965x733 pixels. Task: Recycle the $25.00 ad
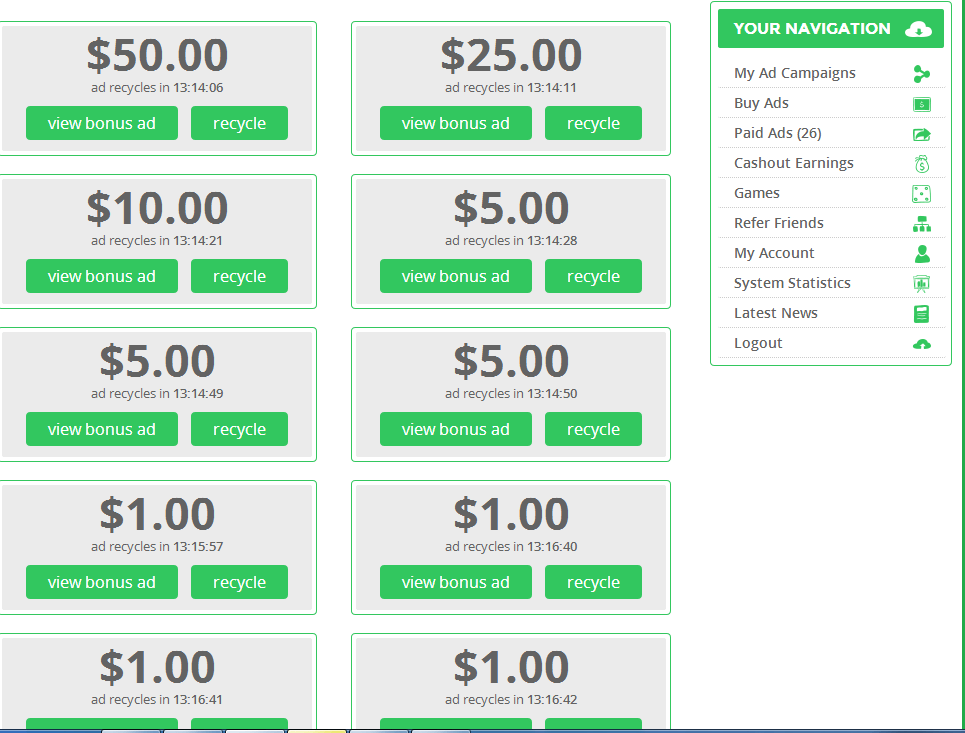pos(593,124)
